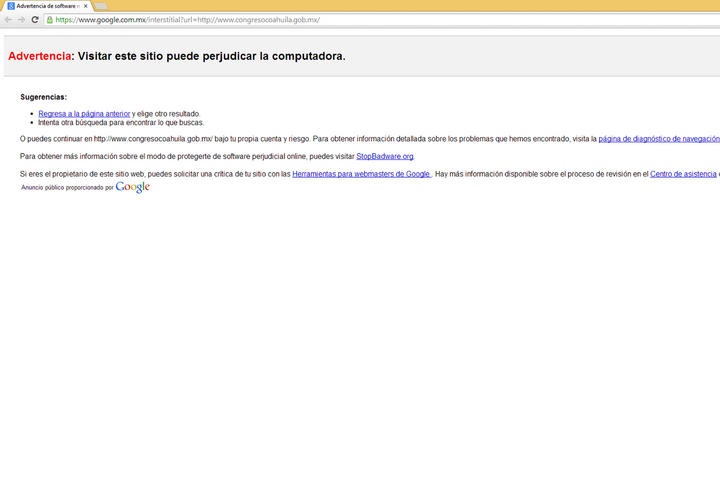Click the browser Forward arrow button
The width and height of the screenshot is (720, 480).
pyautogui.click(x=21, y=19)
